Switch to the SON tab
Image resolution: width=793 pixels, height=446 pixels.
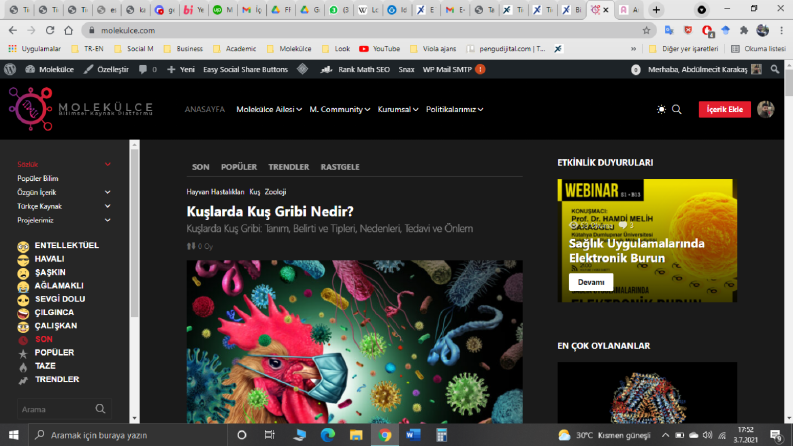(200, 167)
